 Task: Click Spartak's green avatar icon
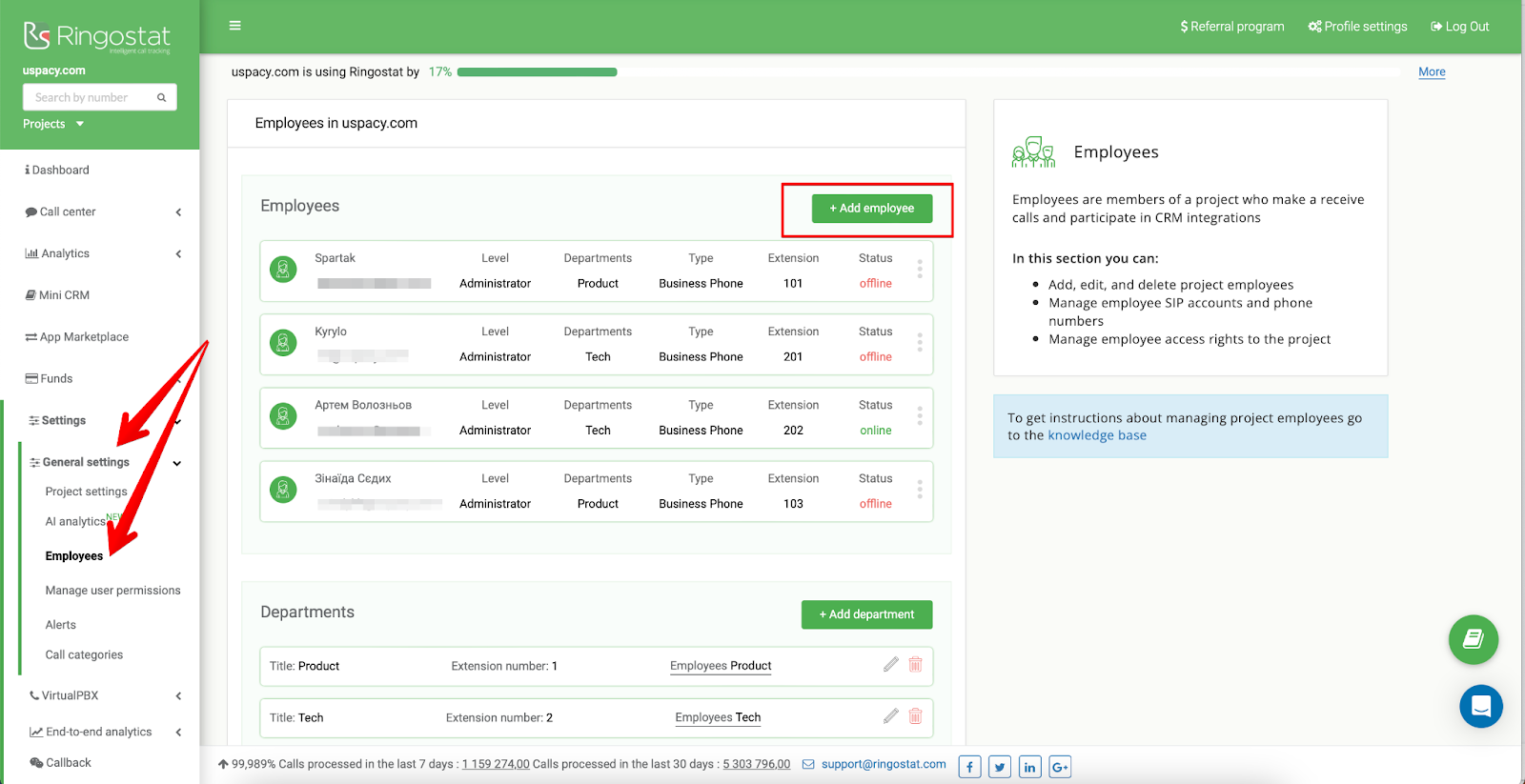tap(283, 270)
